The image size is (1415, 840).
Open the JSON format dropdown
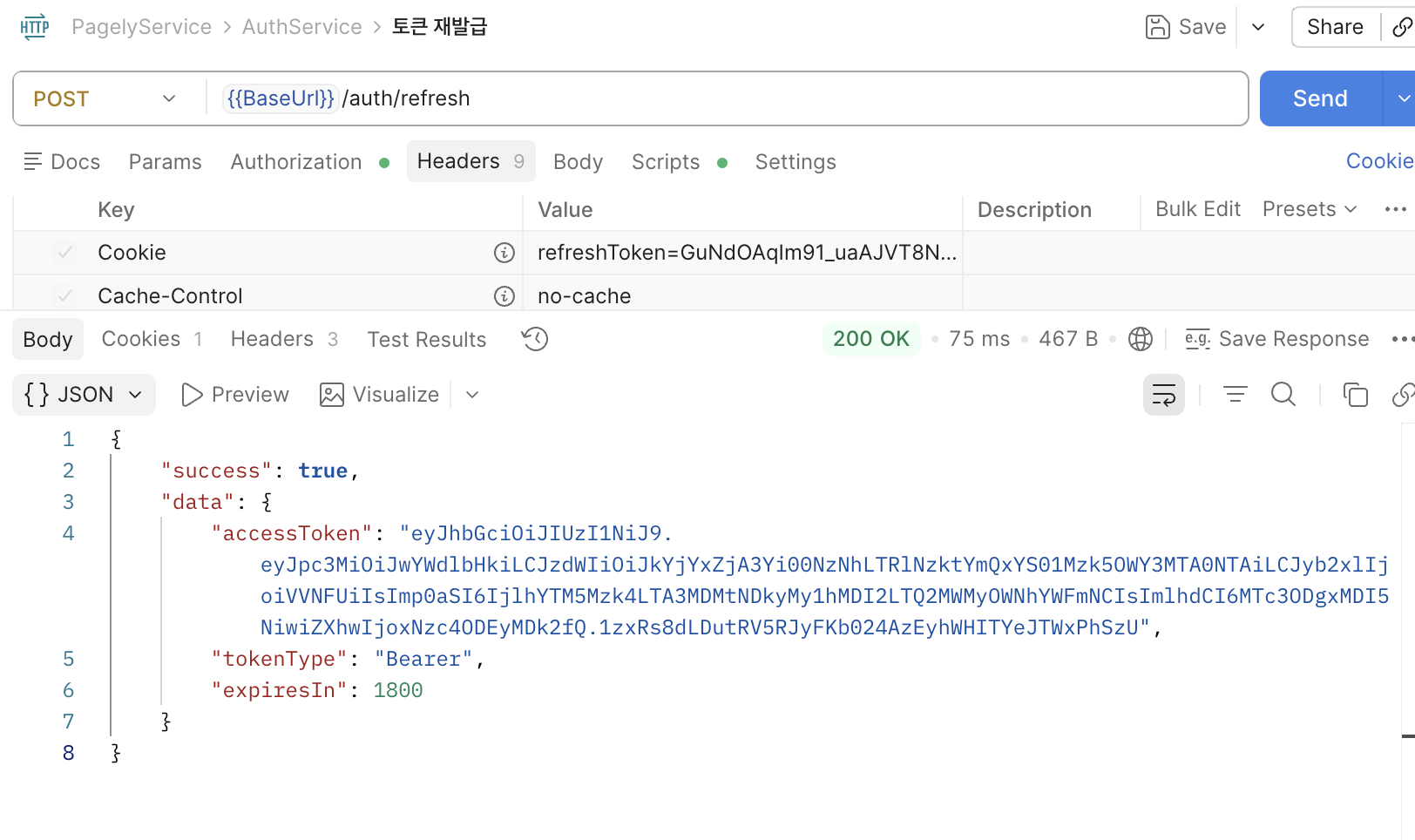click(85, 395)
